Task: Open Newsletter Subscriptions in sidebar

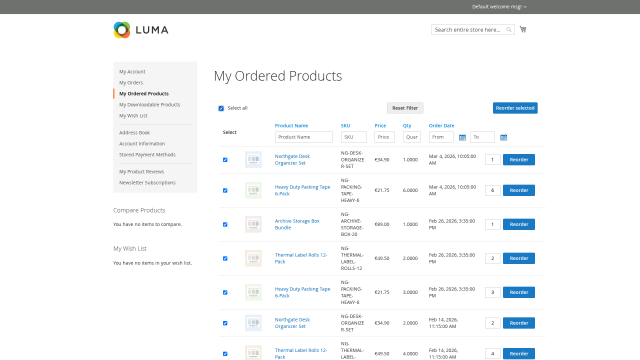Action: click(147, 182)
